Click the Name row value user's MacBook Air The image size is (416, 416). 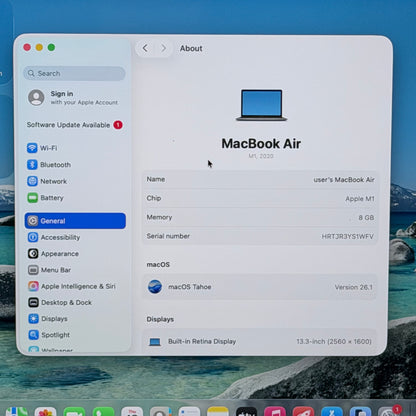point(344,180)
